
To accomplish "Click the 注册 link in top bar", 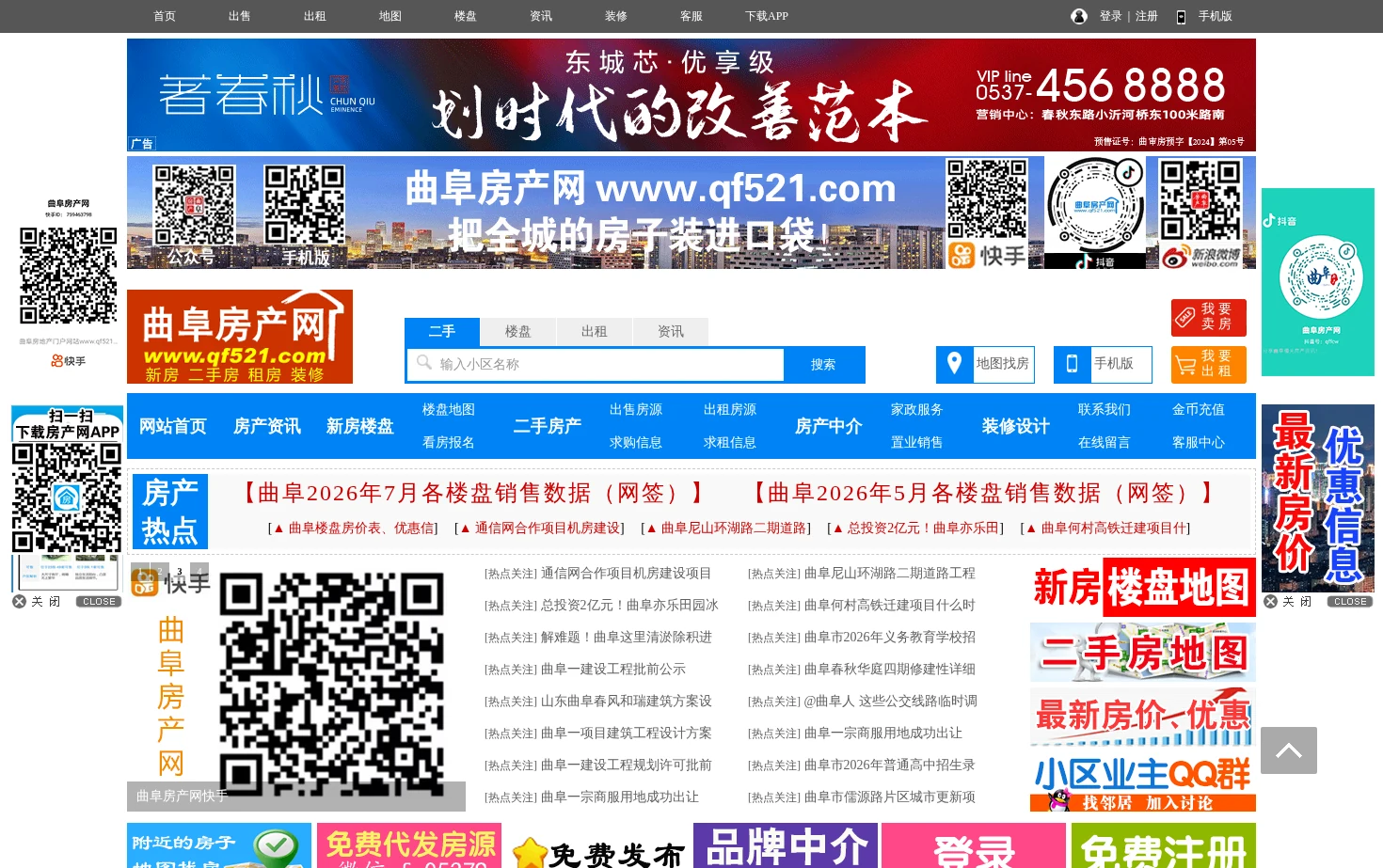I will pyautogui.click(x=1147, y=16).
